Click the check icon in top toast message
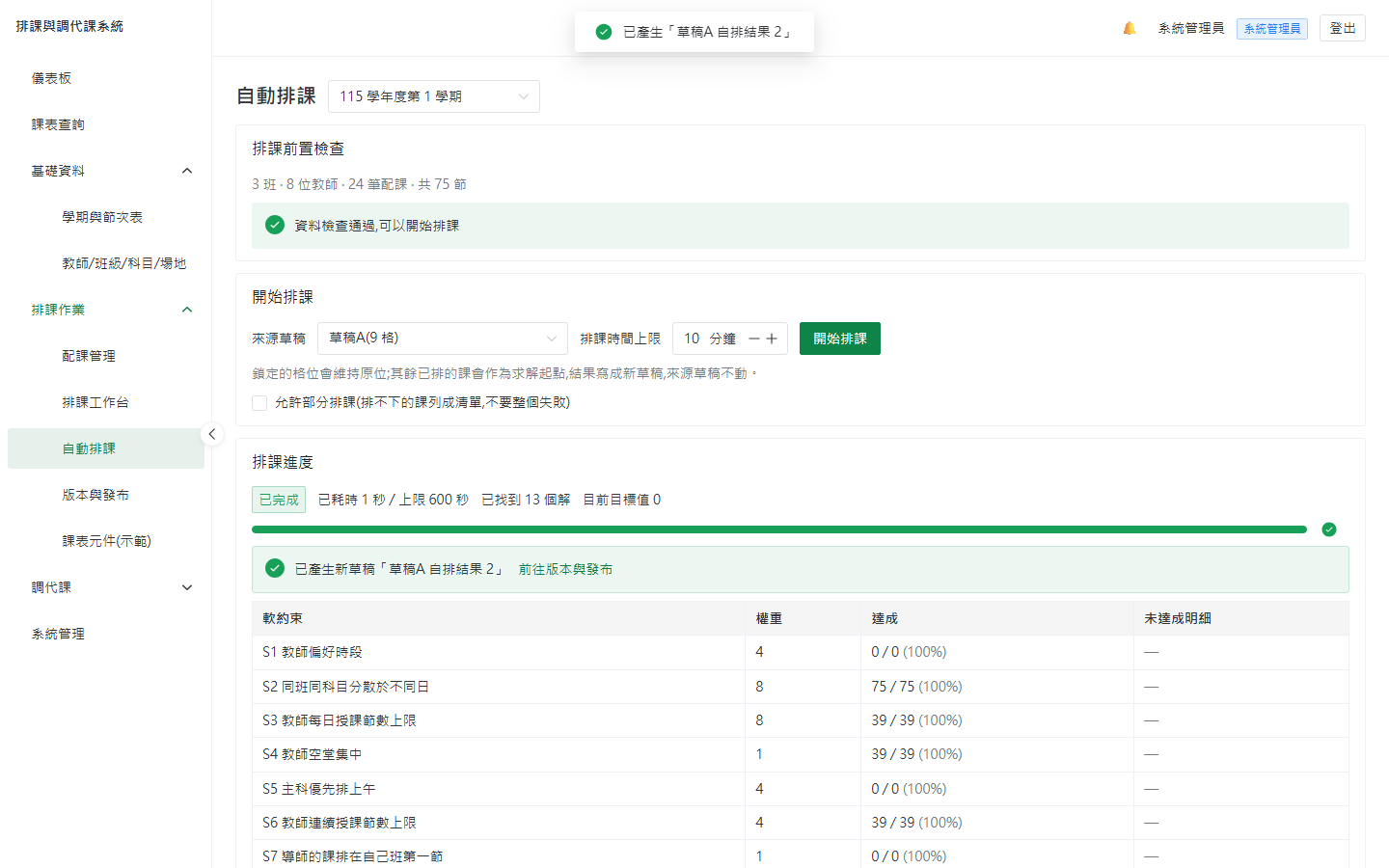Screen dimensions: 1389x868 (604, 32)
